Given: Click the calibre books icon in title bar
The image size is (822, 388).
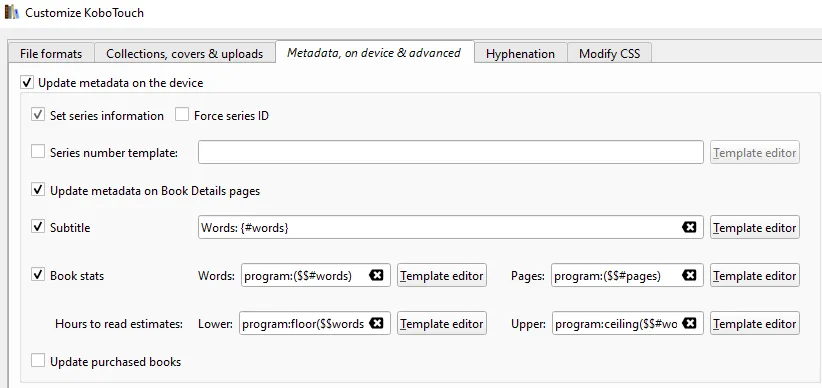Looking at the screenshot, I should click(12, 12).
